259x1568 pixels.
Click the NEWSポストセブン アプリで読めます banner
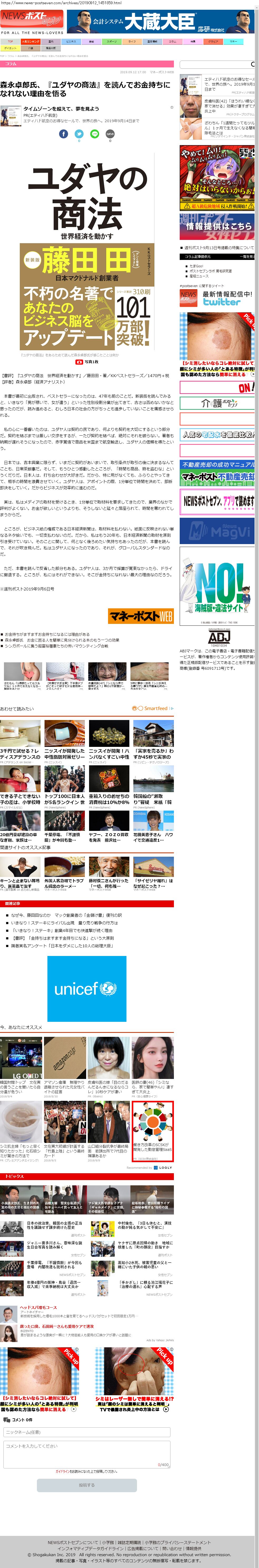click(217, 502)
